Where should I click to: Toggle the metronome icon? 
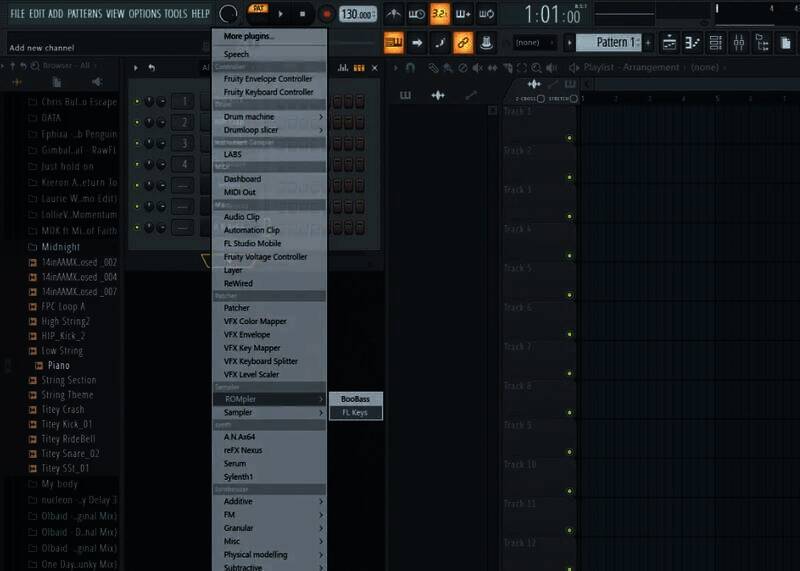[x=393, y=14]
